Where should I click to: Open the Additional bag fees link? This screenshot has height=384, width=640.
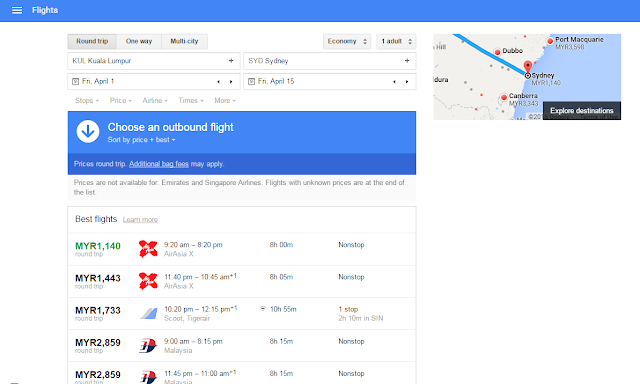(159, 164)
